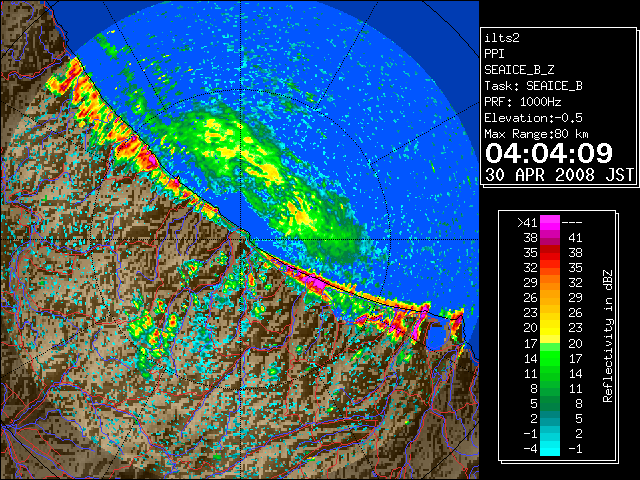This screenshot has width=640, height=480.
Task: Click the 'Max Range:80 km' line
Action: pyautogui.click(x=537, y=134)
